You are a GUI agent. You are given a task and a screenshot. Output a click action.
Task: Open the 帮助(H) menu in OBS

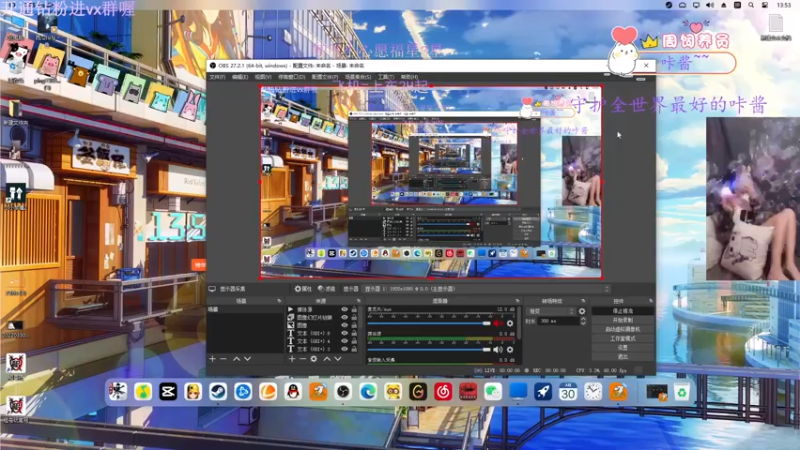point(409,77)
